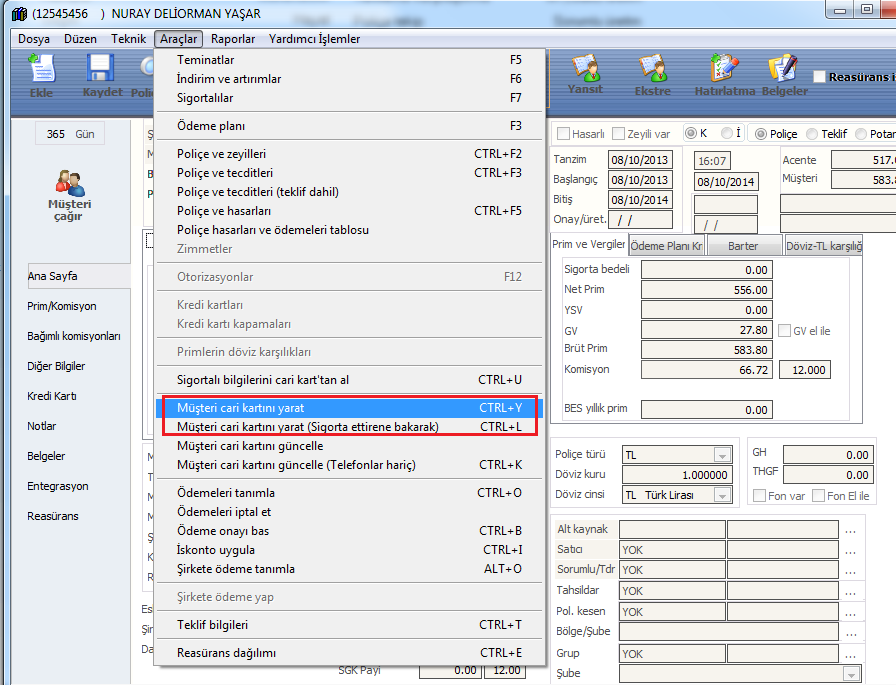Open the Belgeler documents toolbar icon

784,74
